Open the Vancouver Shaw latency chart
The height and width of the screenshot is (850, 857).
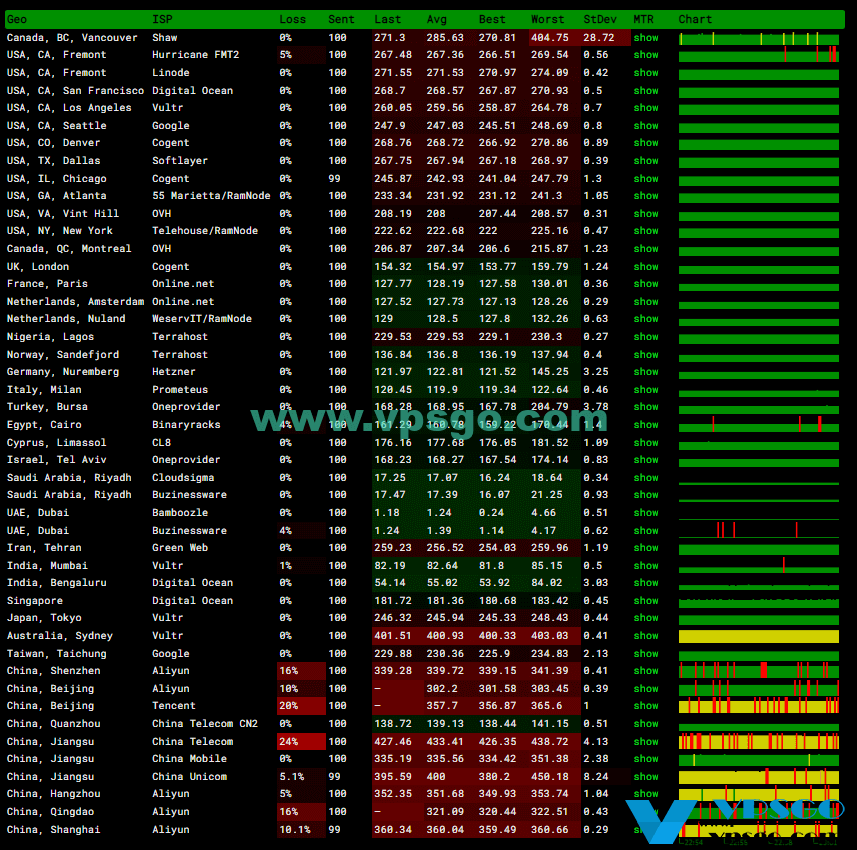click(759, 38)
